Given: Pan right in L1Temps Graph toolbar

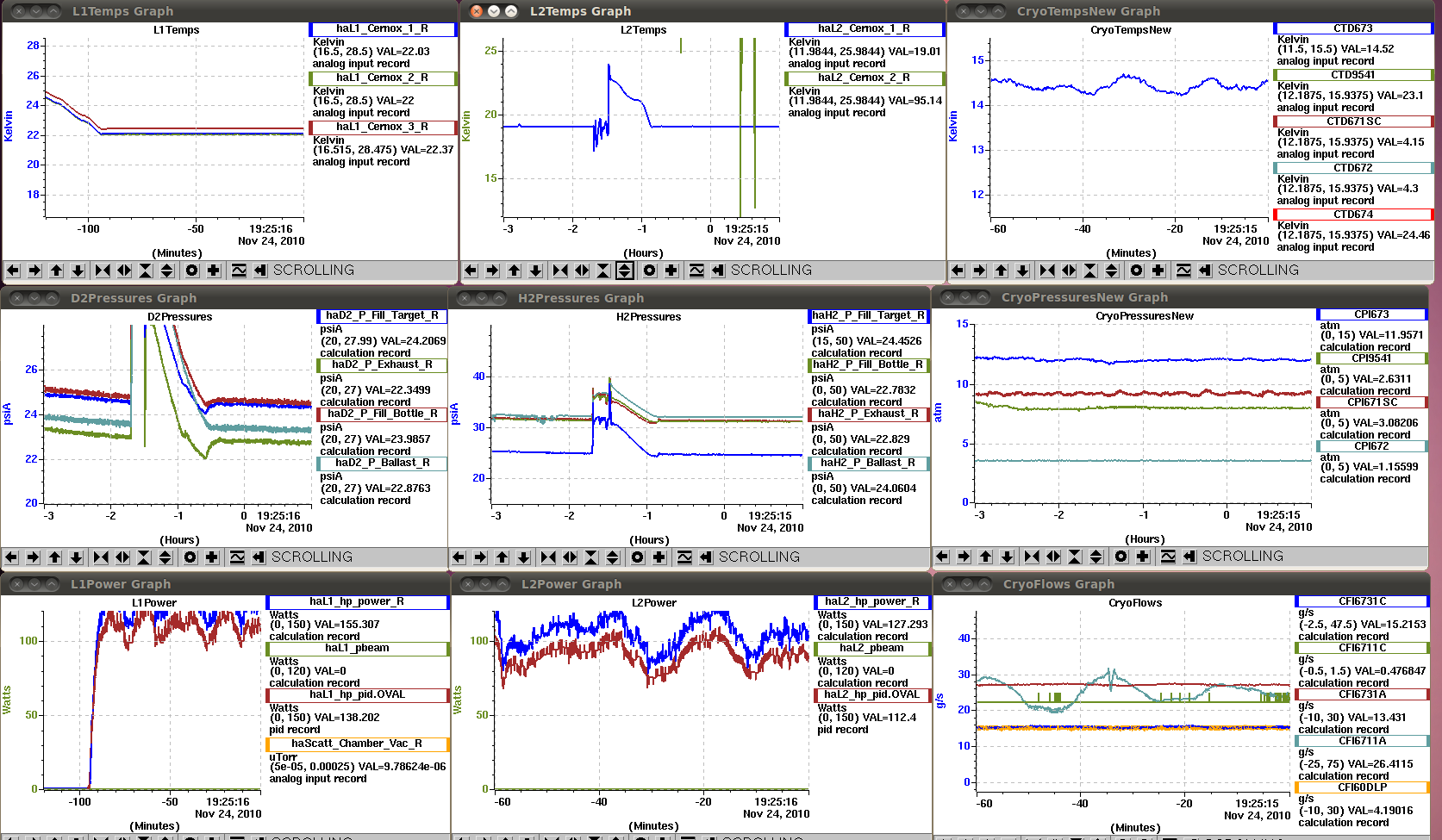Looking at the screenshot, I should point(34,271).
